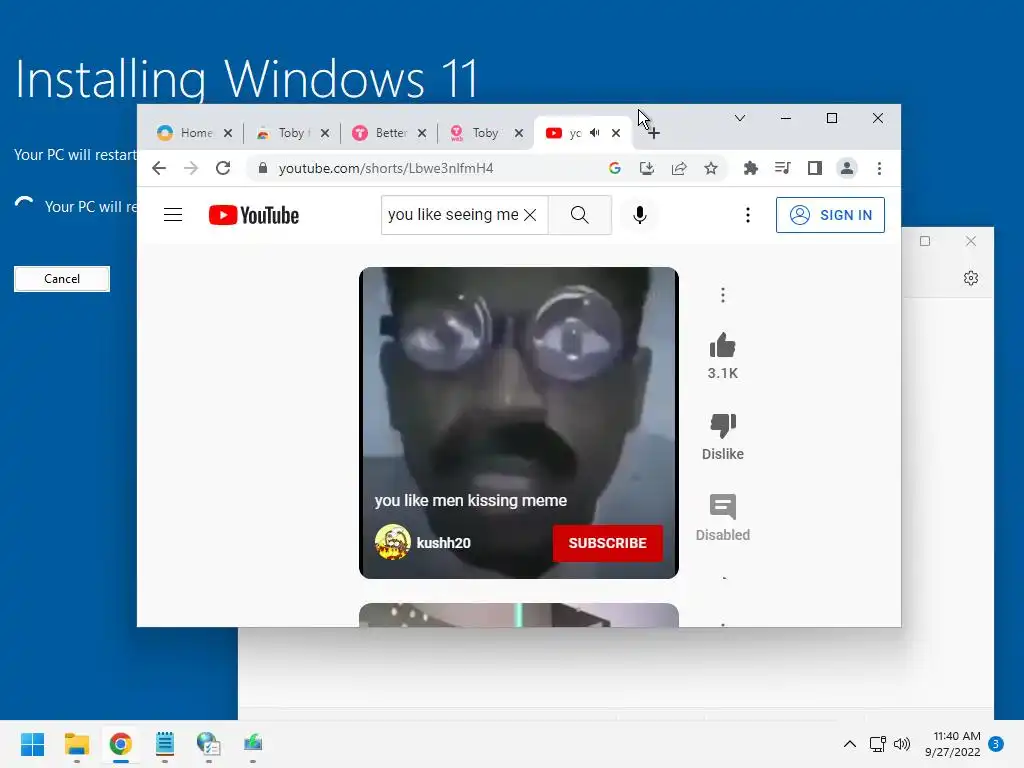Viewport: 1024px width, 768px height.
Task: Open the Chrome profile avatar
Action: (x=846, y=168)
